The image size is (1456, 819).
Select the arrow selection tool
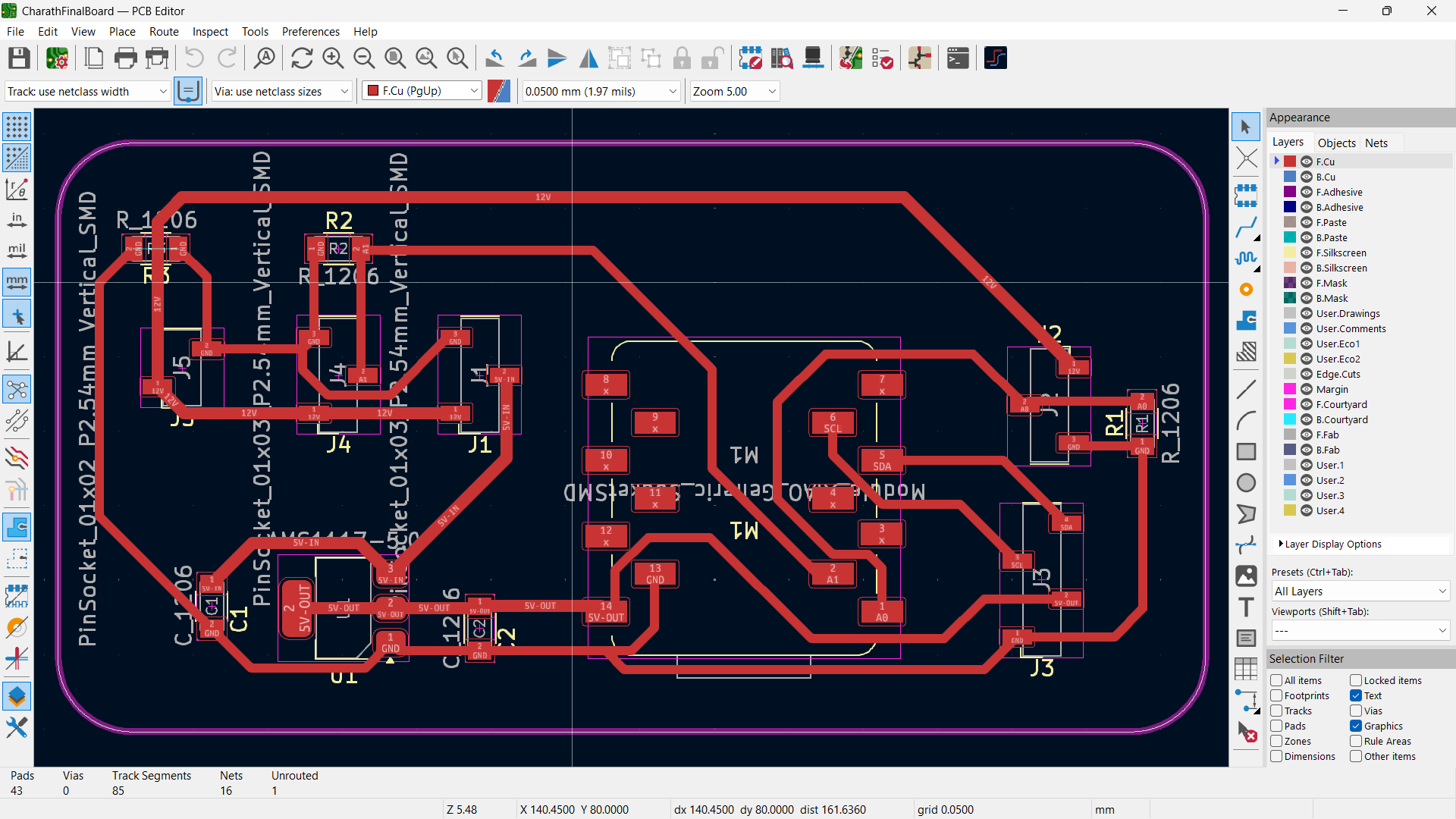click(1246, 127)
